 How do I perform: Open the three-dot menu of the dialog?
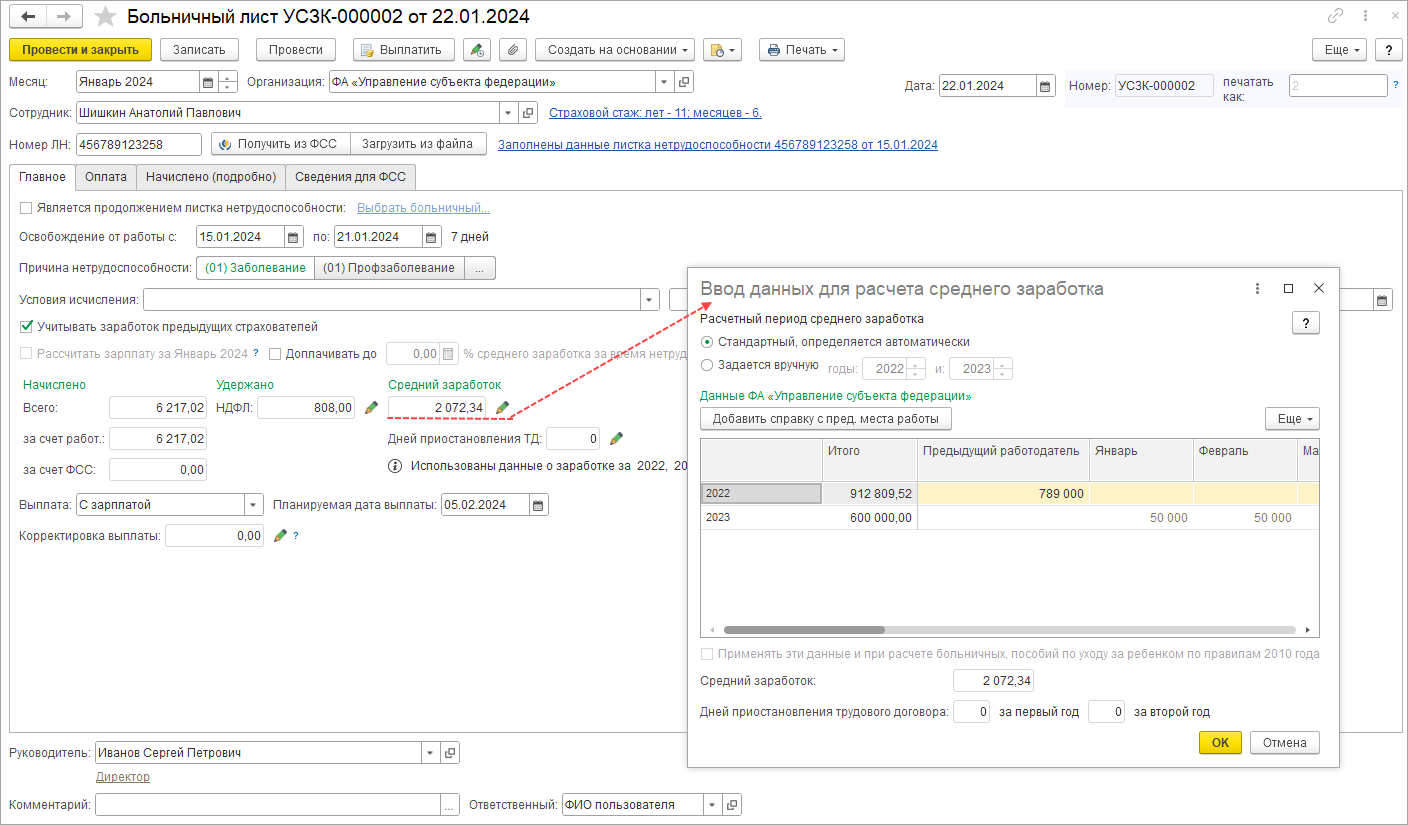pos(1258,288)
